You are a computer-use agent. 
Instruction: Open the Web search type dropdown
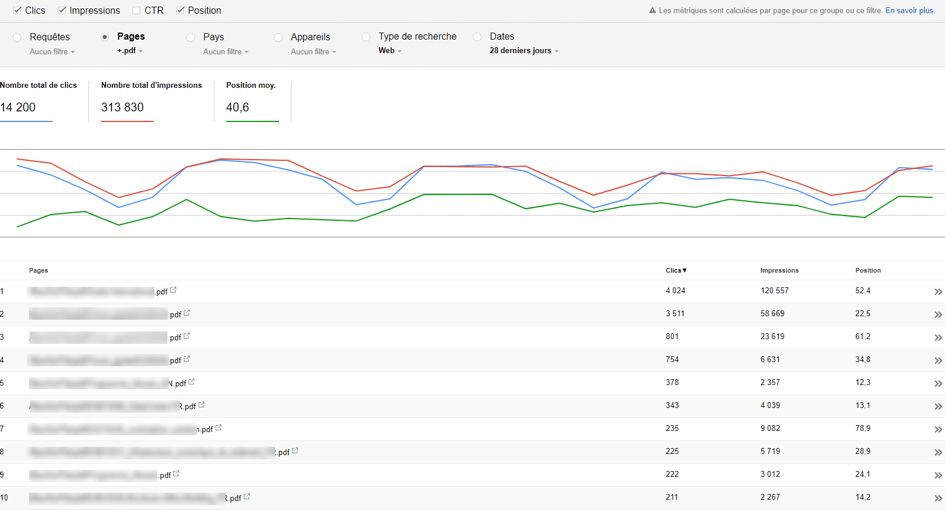(x=389, y=51)
